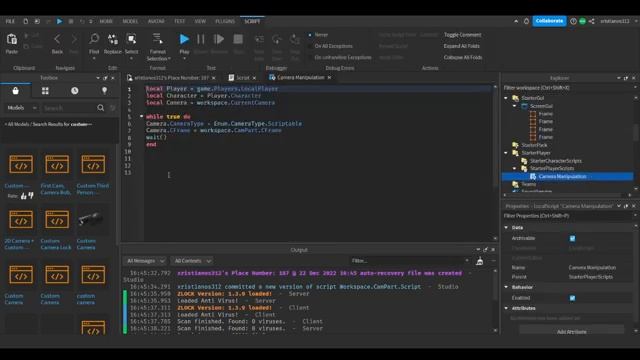Switch to the TEST ribbon tab
The width and height of the screenshot is (640, 360).
click(x=180, y=21)
